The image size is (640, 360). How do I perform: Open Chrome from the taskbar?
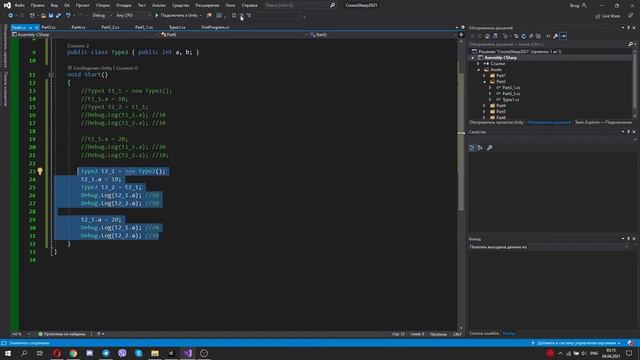[73, 353]
